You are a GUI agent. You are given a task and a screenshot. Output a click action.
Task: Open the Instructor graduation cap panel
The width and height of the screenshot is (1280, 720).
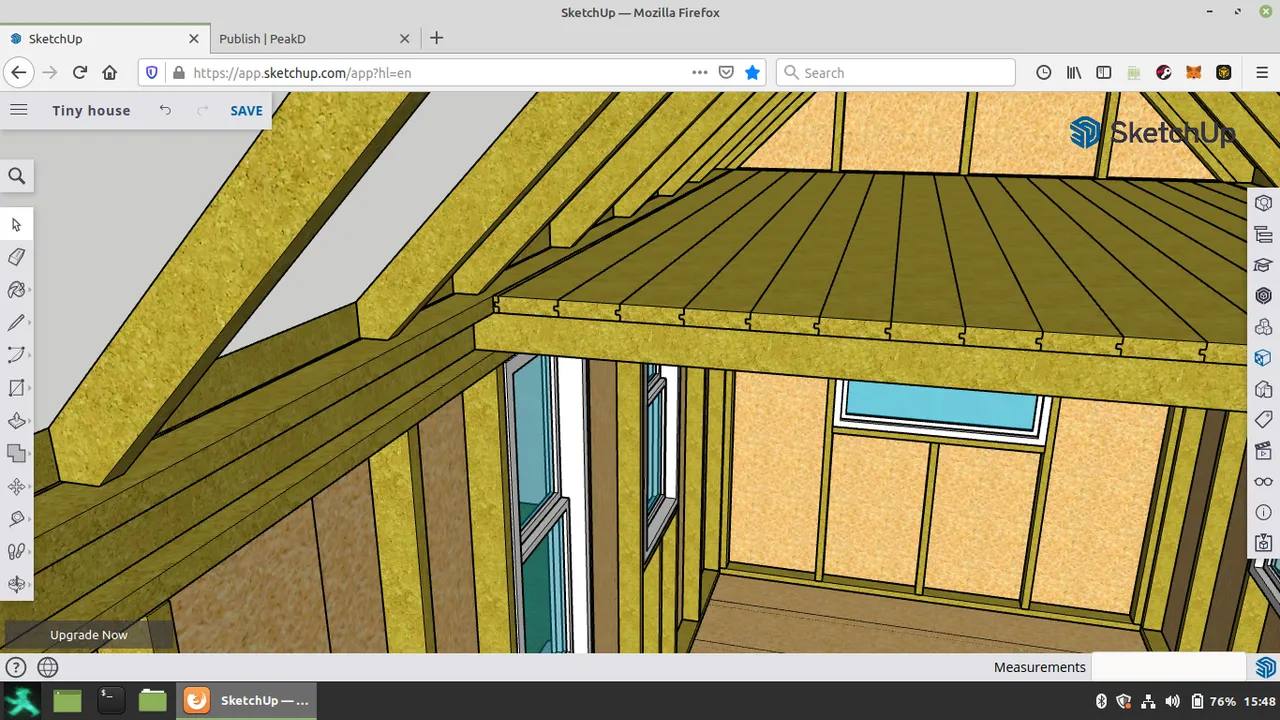click(1264, 265)
